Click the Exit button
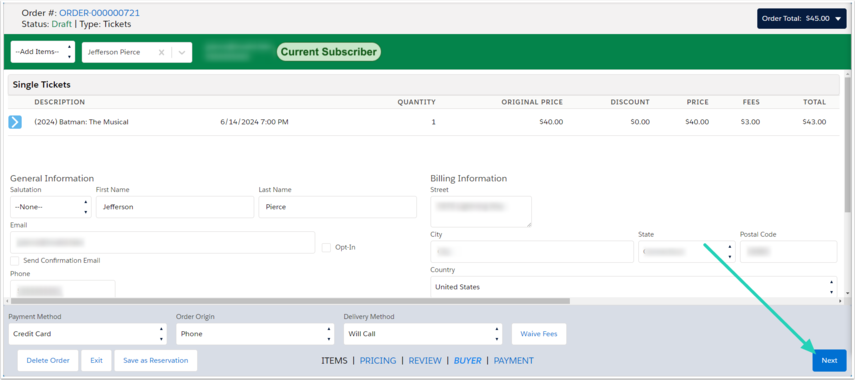Image resolution: width=855 pixels, height=380 pixels. pos(97,360)
